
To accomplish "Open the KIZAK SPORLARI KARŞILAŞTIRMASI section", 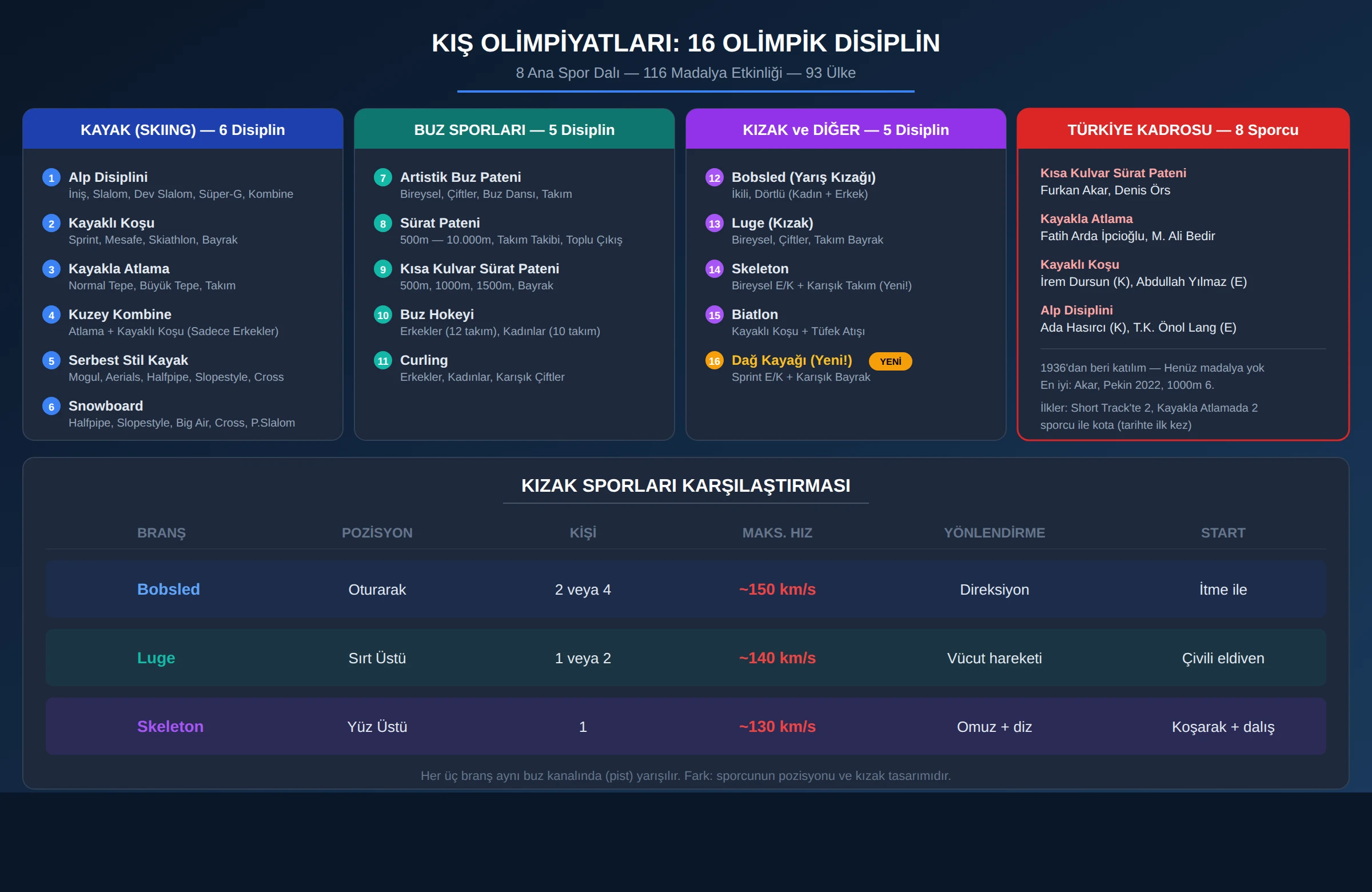I will coord(686,485).
